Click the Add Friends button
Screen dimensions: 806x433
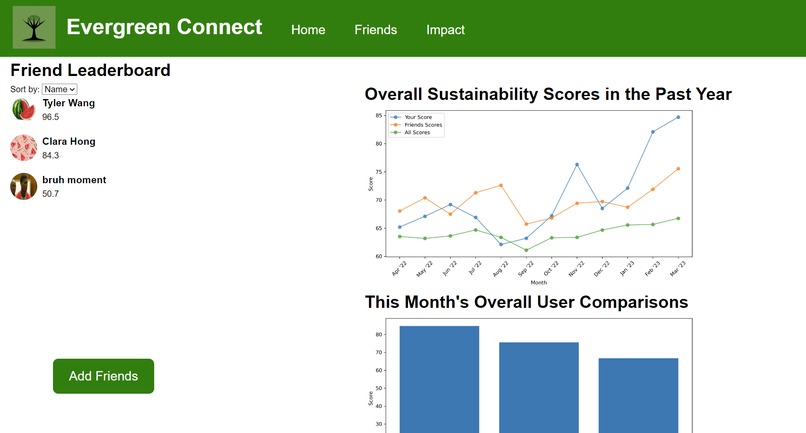click(103, 376)
